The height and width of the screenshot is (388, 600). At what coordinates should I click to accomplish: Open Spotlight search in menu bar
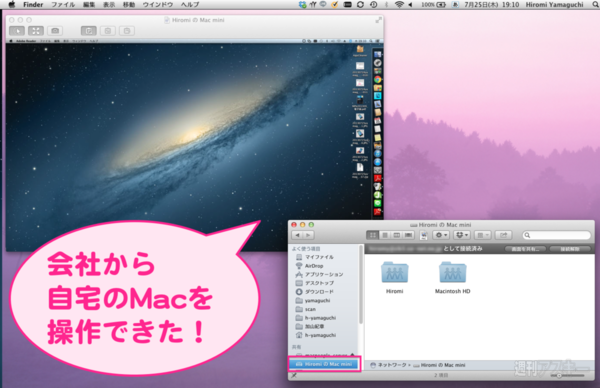point(595,5)
